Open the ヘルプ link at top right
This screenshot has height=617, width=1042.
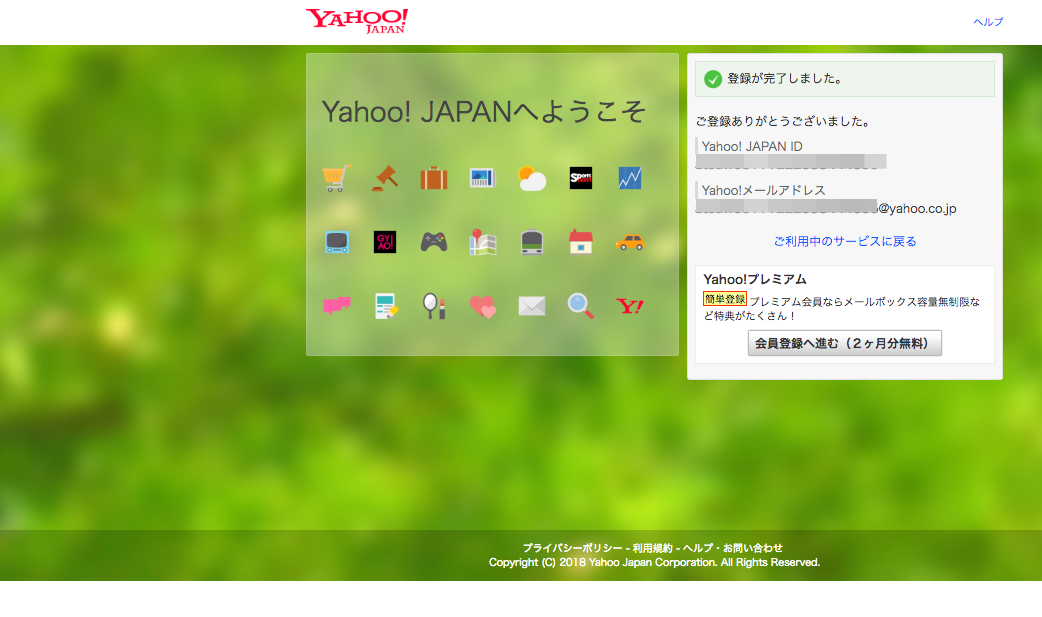point(988,22)
